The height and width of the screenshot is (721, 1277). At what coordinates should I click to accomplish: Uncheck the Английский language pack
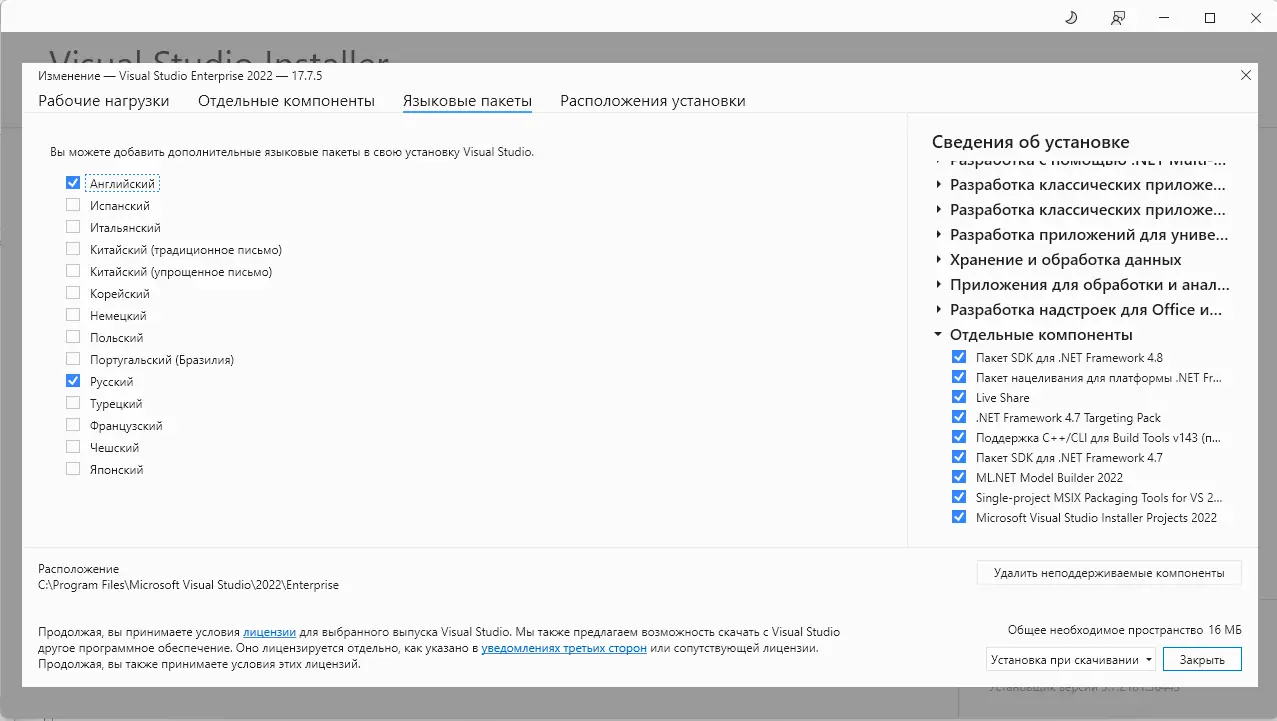73,183
